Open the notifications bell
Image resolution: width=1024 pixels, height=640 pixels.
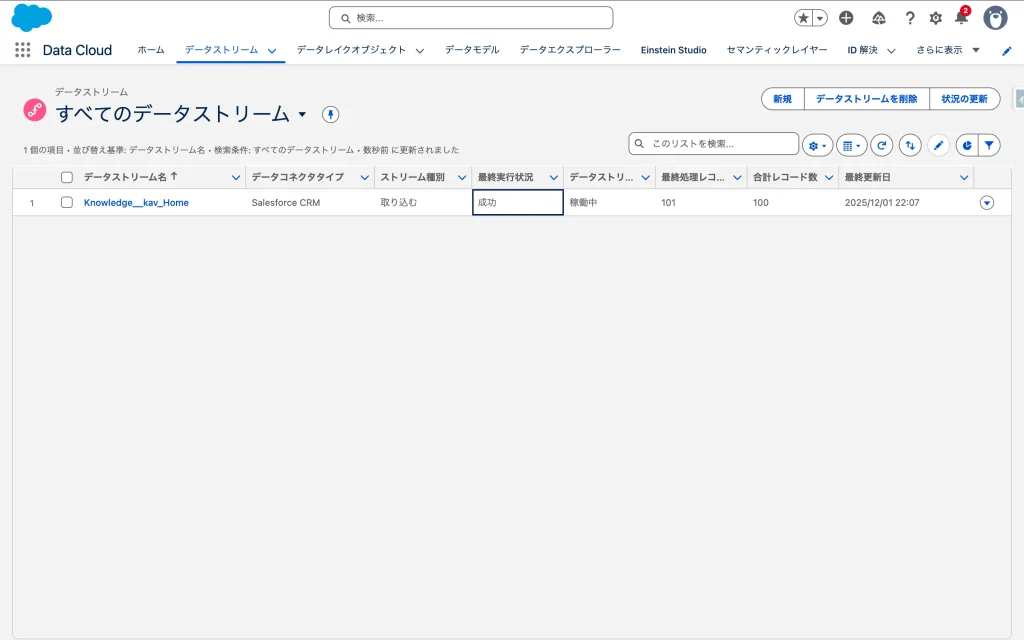(961, 18)
